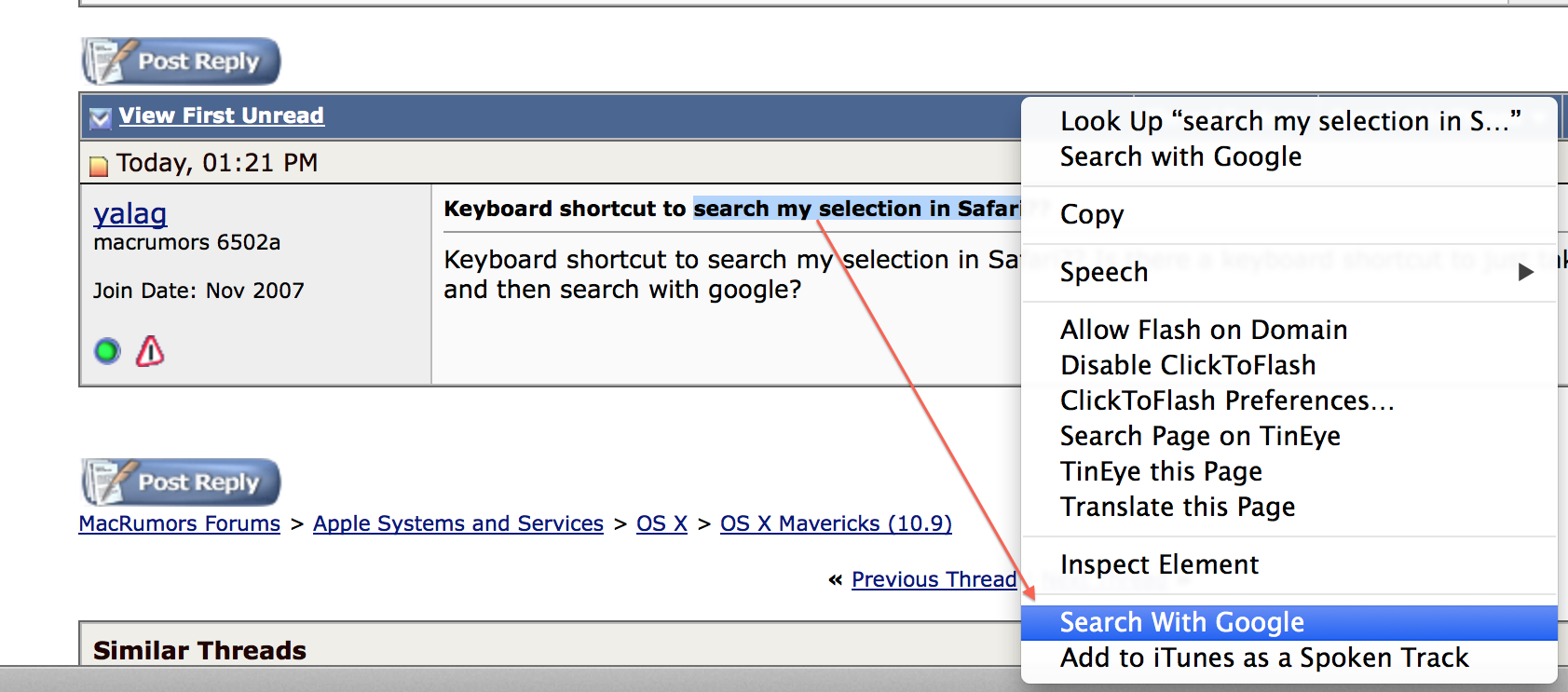Choose Copy from the context menu
Viewport: 1568px width, 692px height.
point(1289,214)
